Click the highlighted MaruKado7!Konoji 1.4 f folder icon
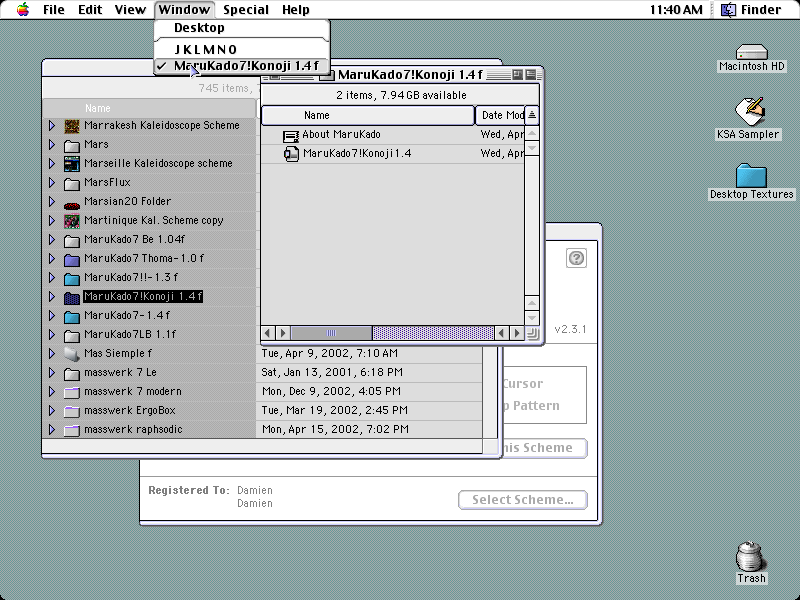This screenshot has width=800, height=600. point(72,297)
